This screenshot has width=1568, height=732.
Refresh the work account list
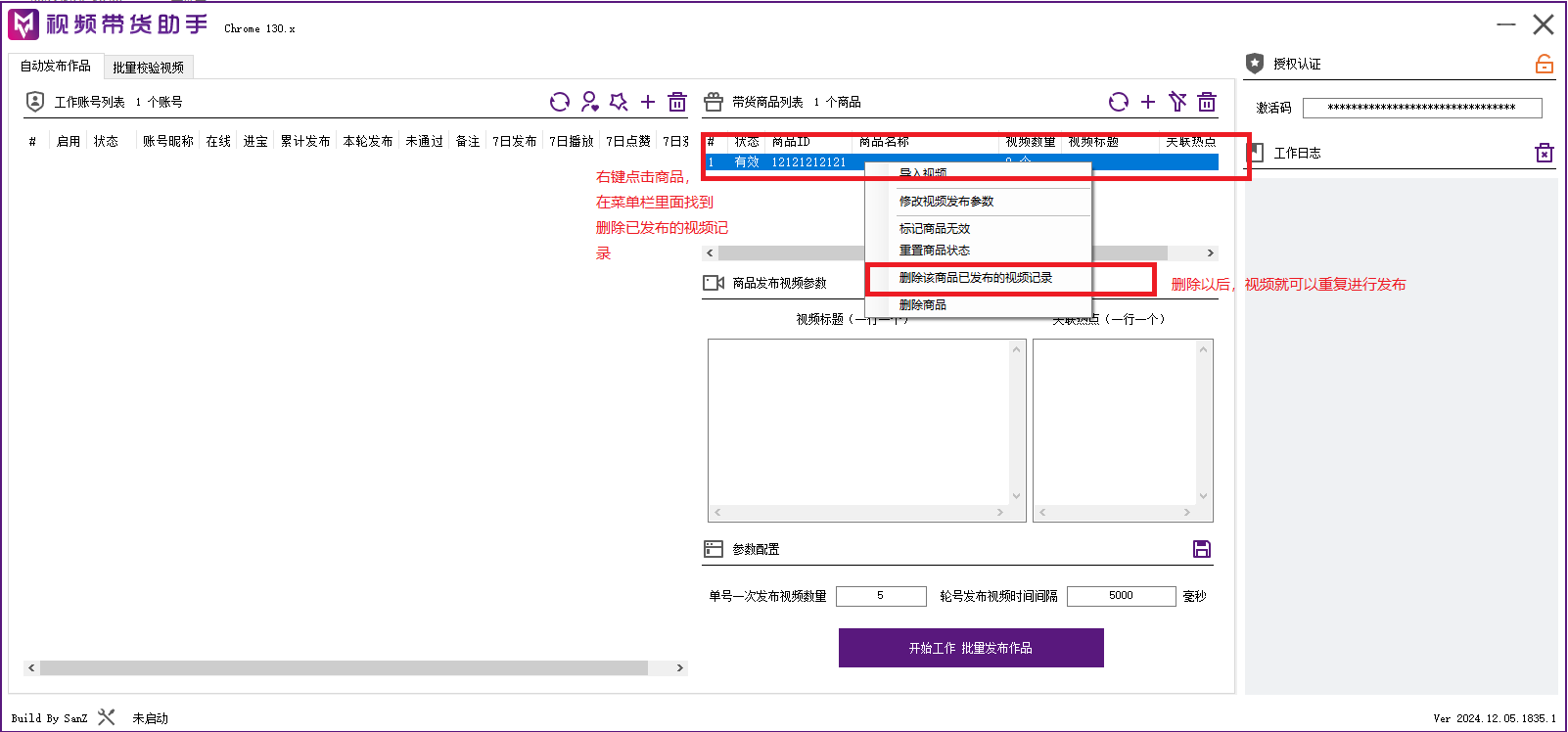[x=559, y=102]
